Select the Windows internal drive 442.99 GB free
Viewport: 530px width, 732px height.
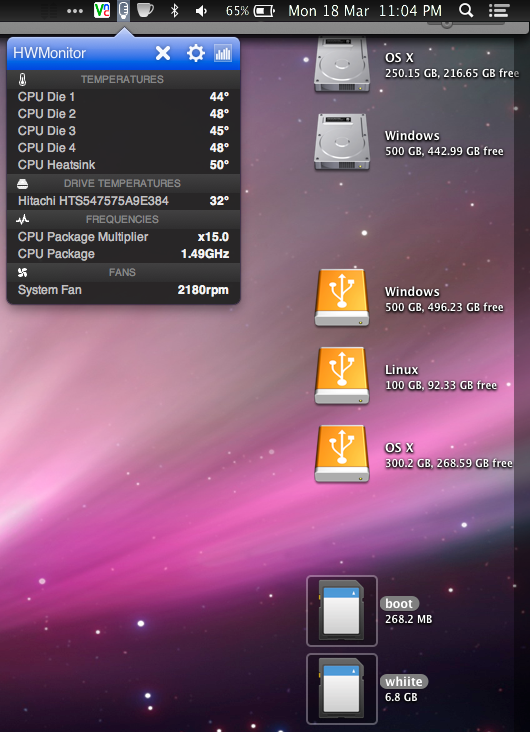click(x=342, y=142)
